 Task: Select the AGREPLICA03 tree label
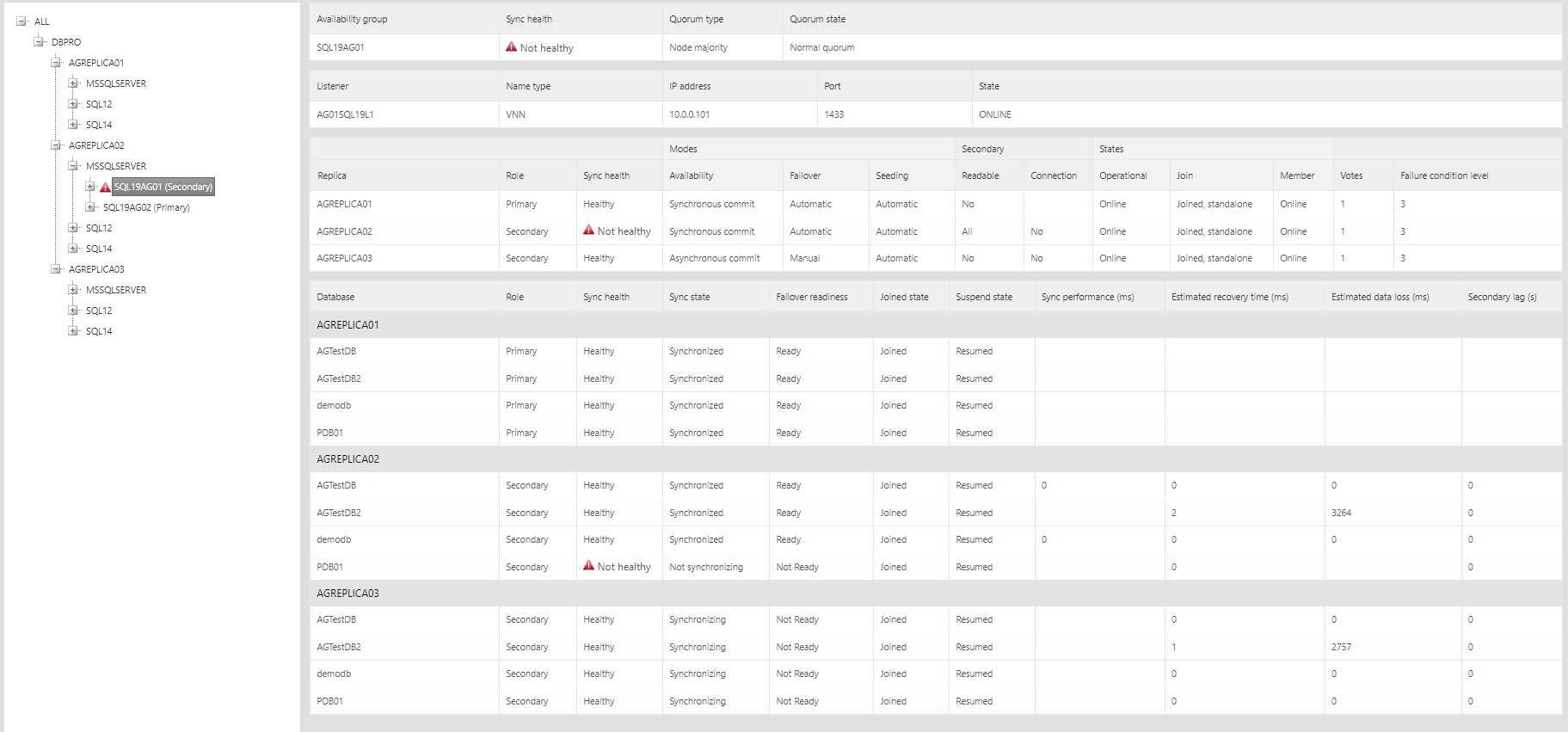pyautogui.click(x=96, y=269)
